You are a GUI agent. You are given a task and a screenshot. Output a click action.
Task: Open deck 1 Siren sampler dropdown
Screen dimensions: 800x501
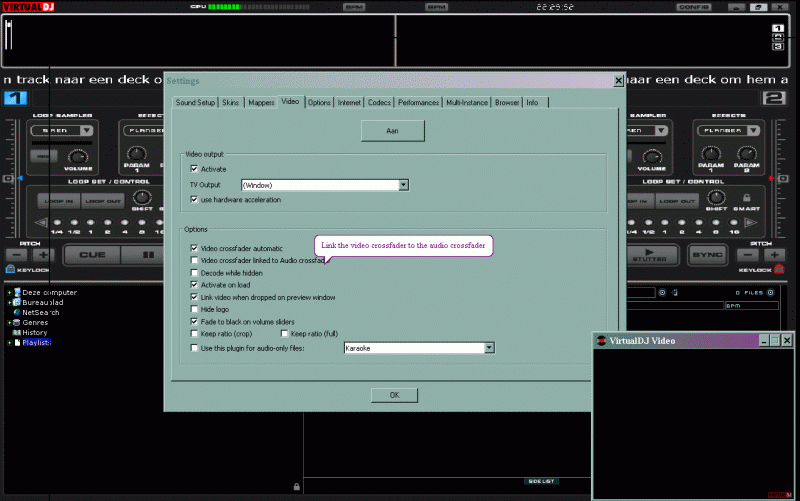(x=86, y=131)
